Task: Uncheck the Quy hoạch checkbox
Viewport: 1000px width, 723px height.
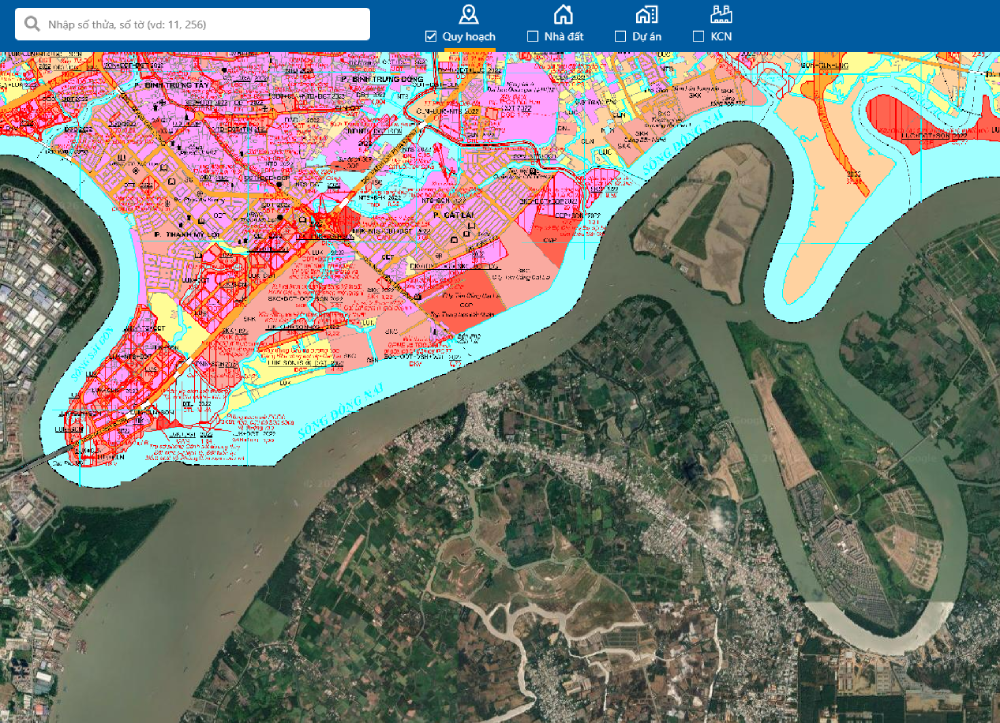Action: tap(431, 37)
